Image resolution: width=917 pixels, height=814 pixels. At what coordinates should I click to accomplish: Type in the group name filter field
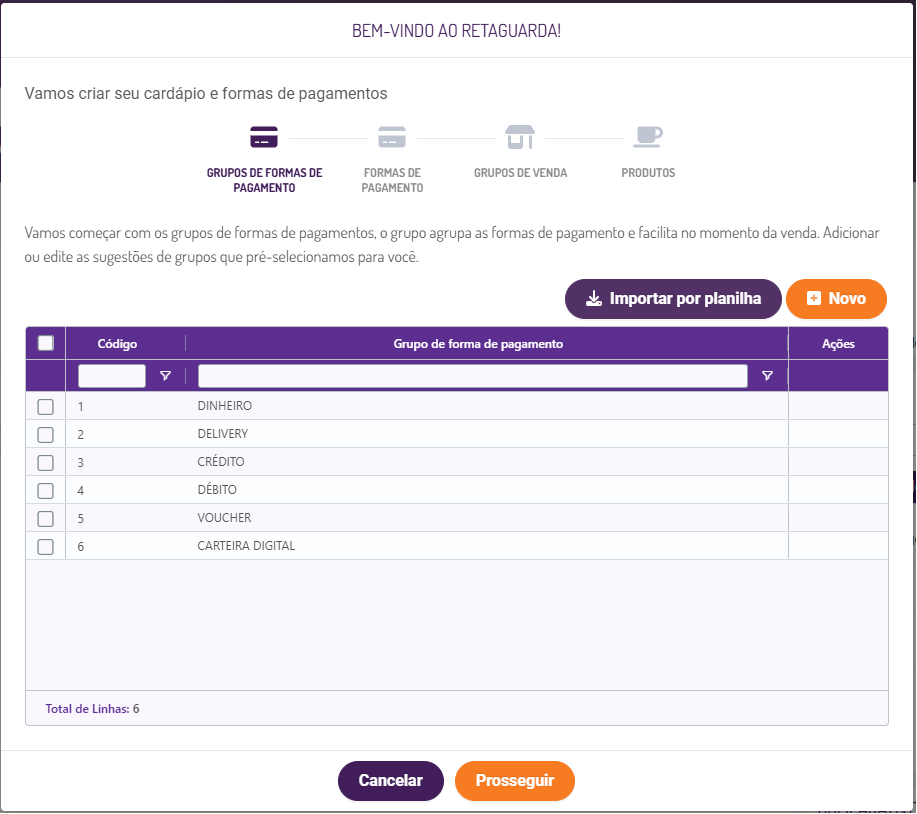coord(472,376)
